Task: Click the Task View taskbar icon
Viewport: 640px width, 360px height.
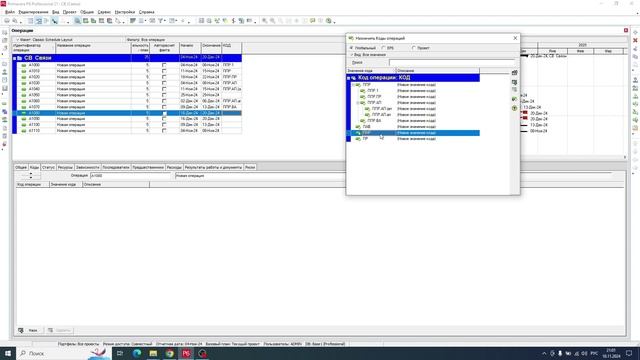Action: pos(120,353)
